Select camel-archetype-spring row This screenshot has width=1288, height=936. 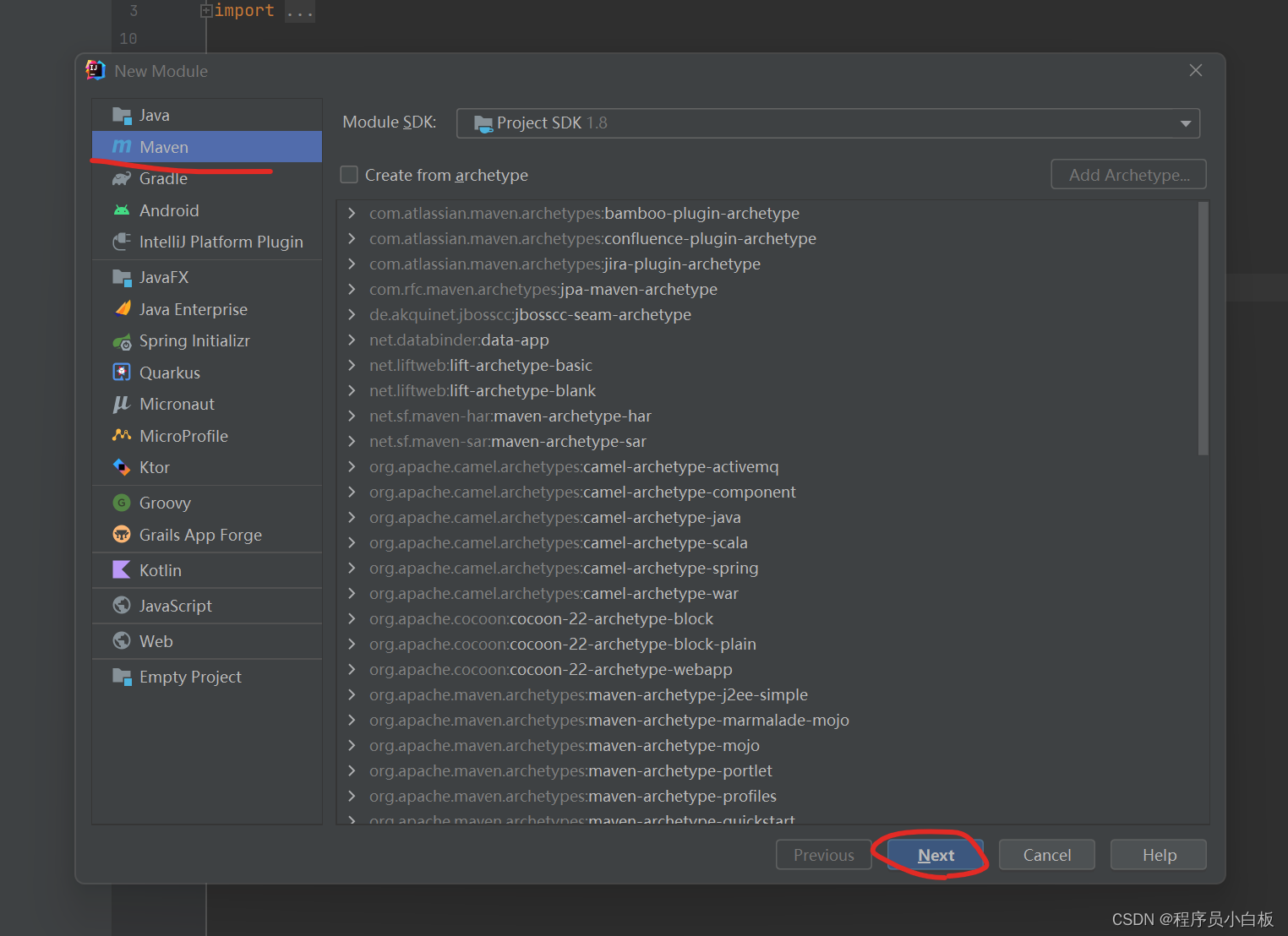point(767,568)
